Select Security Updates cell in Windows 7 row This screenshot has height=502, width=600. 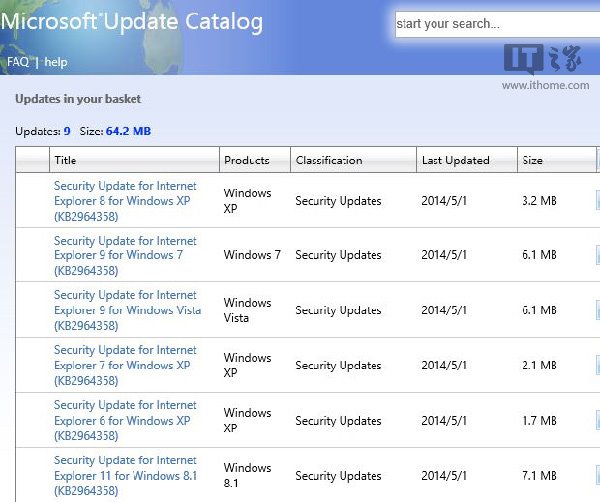pyautogui.click(x=338, y=255)
